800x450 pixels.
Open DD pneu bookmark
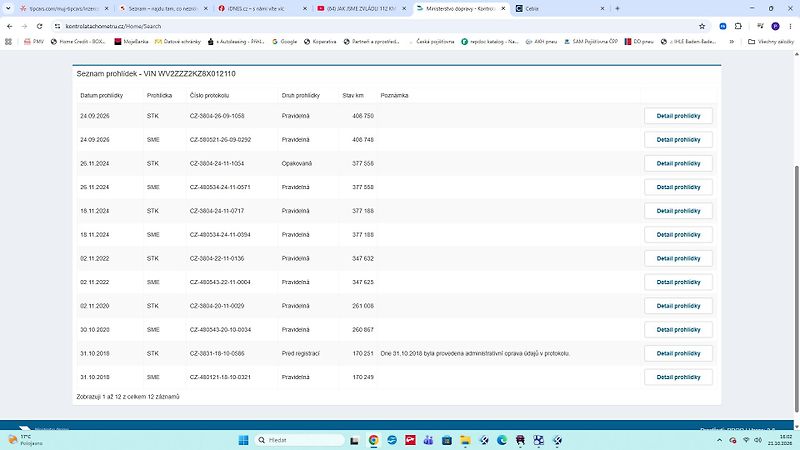(639, 41)
